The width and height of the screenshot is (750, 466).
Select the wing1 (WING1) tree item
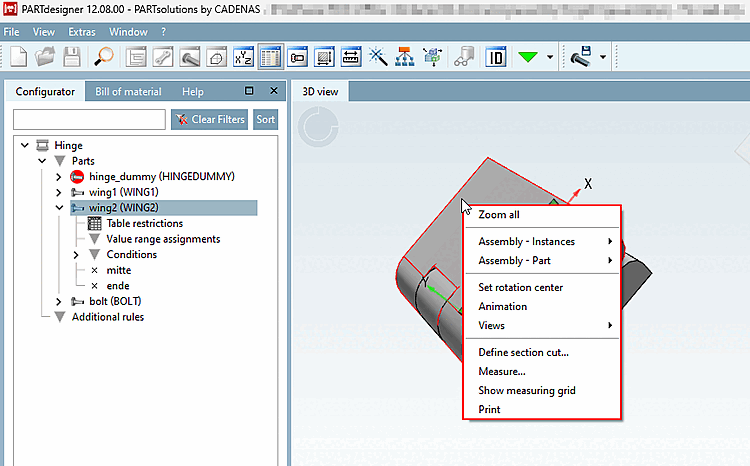tap(123, 192)
